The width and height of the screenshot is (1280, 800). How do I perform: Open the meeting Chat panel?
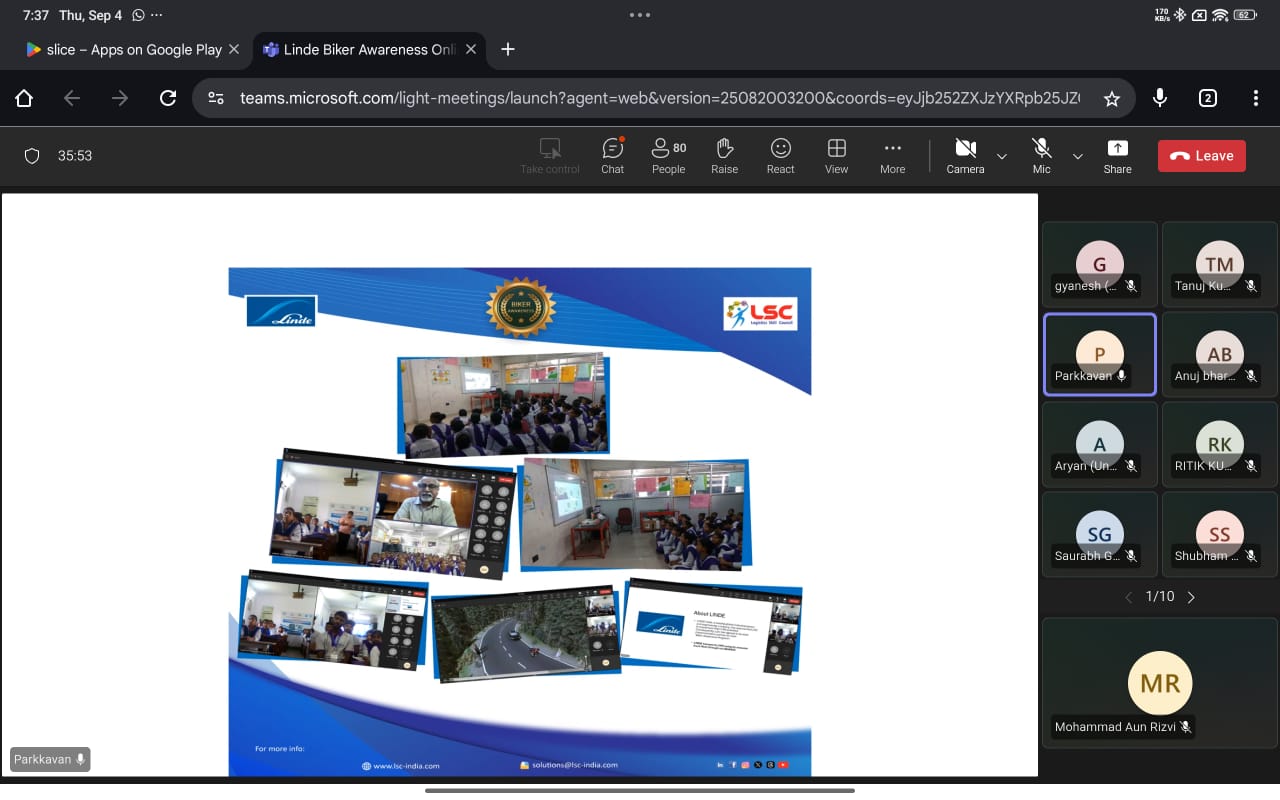612,156
